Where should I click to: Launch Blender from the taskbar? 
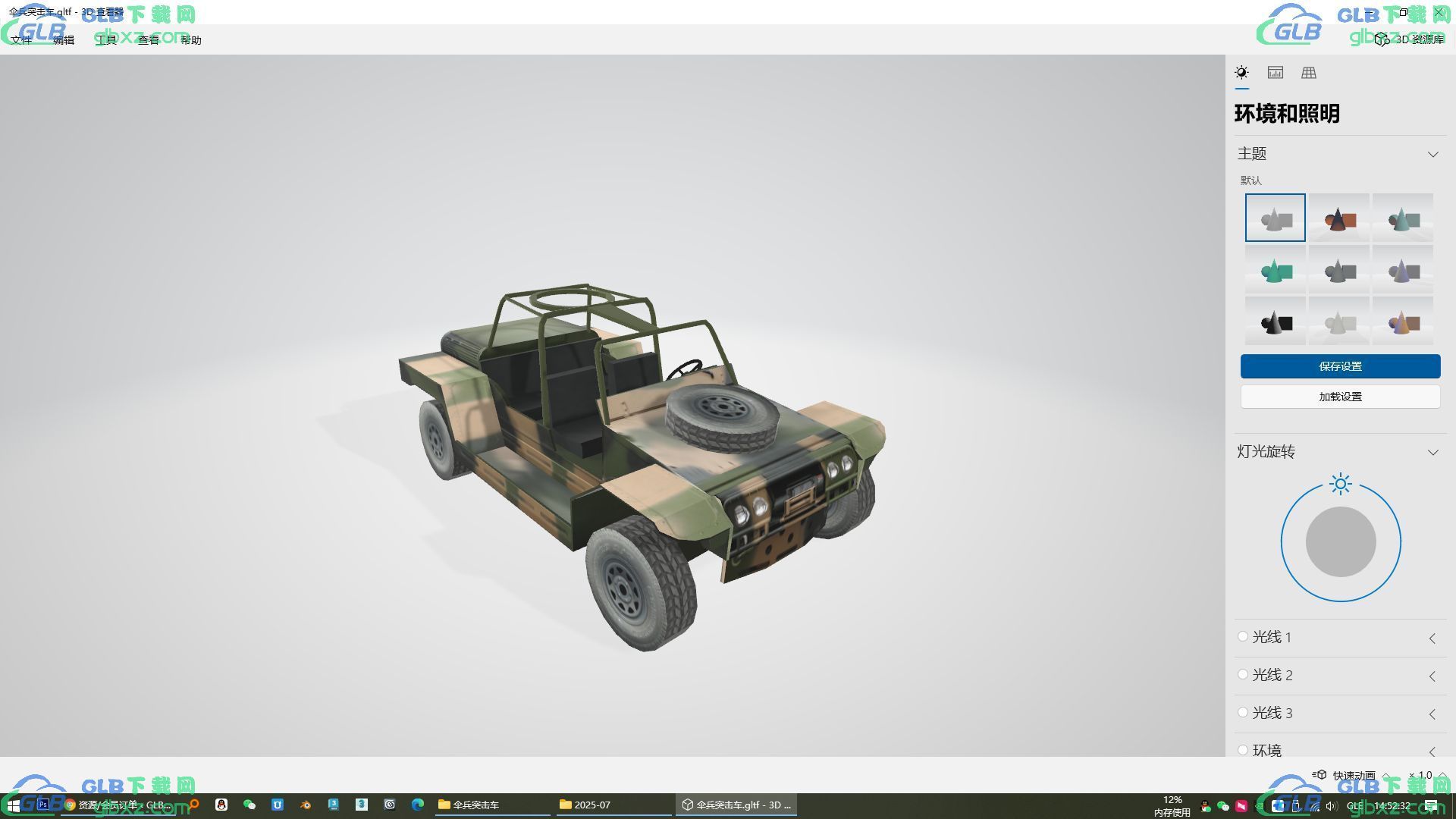[306, 805]
